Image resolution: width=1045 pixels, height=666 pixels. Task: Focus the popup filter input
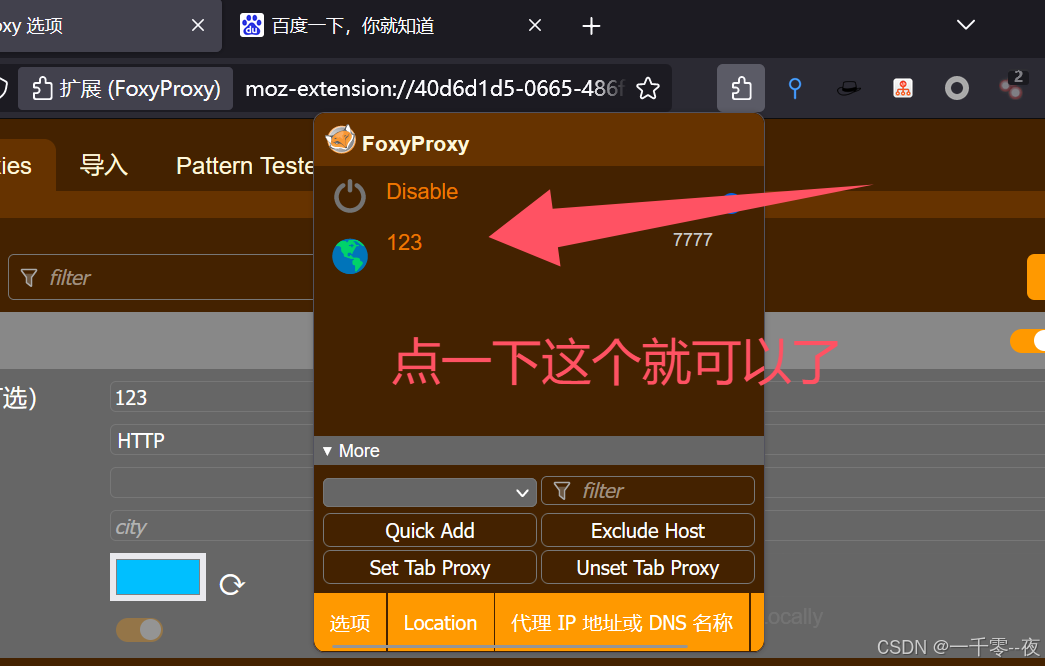click(x=648, y=491)
